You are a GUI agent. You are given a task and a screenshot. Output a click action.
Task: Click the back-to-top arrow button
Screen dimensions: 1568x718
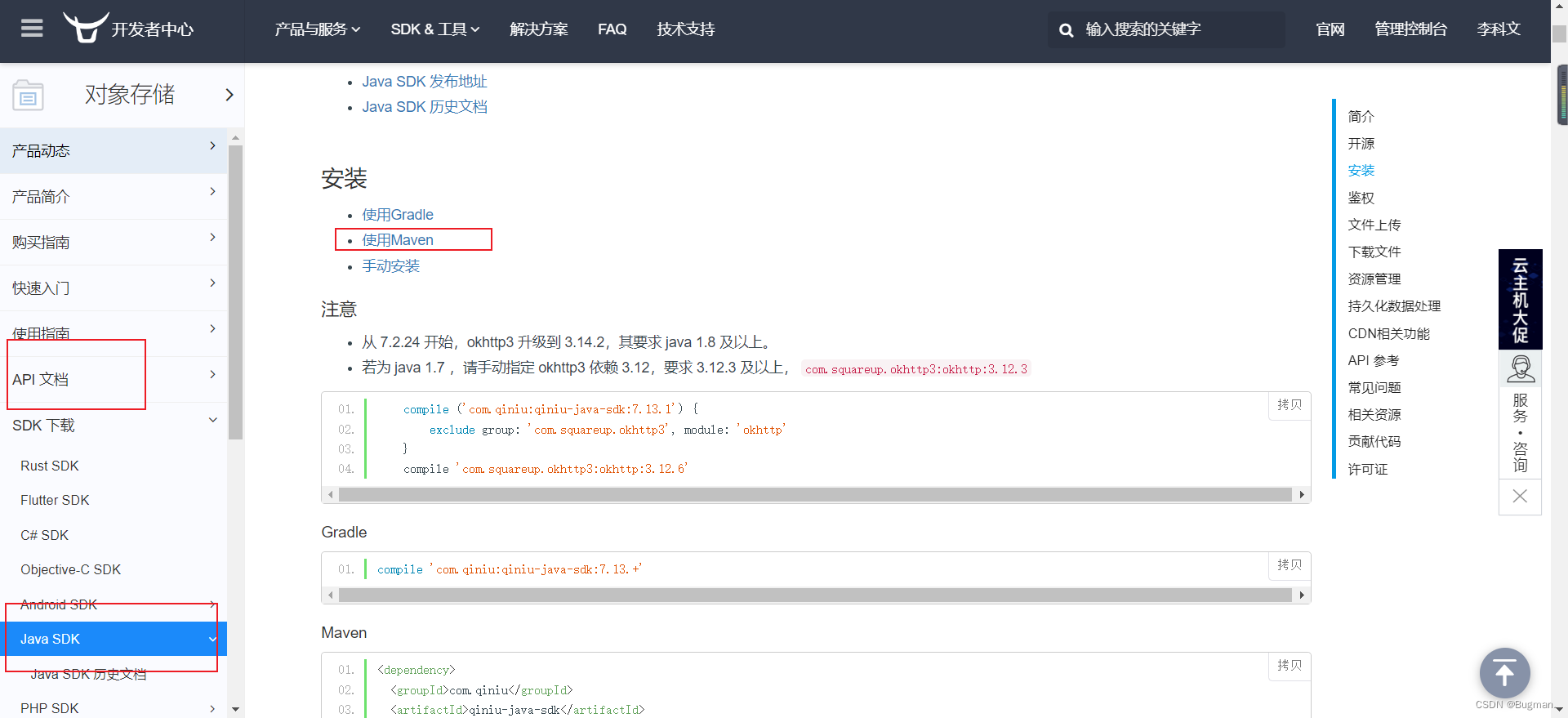(1504, 673)
